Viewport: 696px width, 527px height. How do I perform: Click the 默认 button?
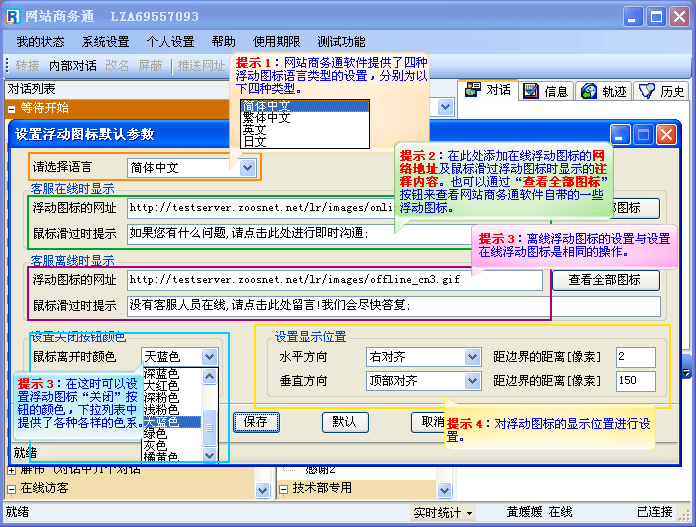pyautogui.click(x=345, y=422)
